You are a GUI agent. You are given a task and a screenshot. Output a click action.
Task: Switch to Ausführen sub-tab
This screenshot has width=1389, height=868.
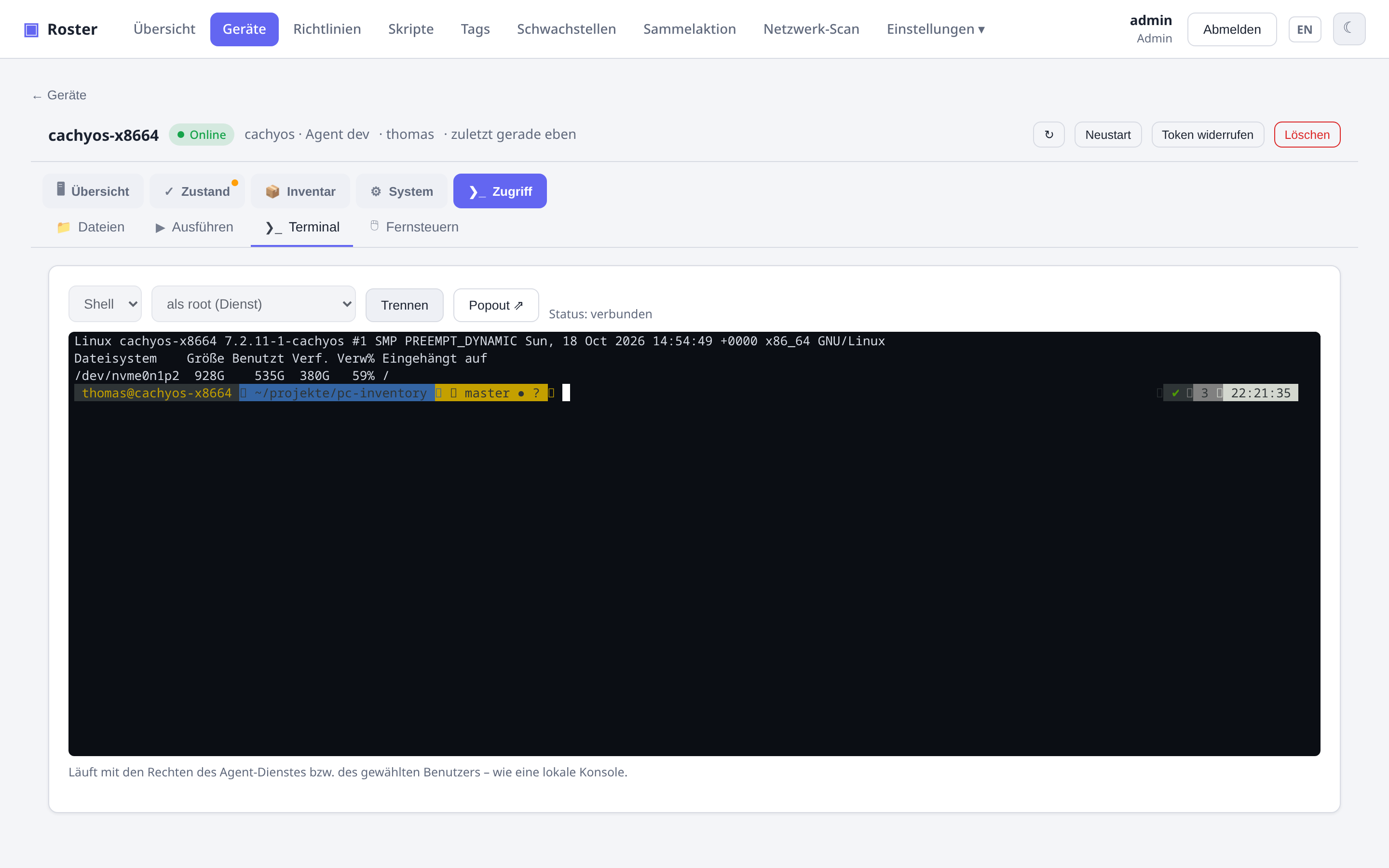point(194,227)
